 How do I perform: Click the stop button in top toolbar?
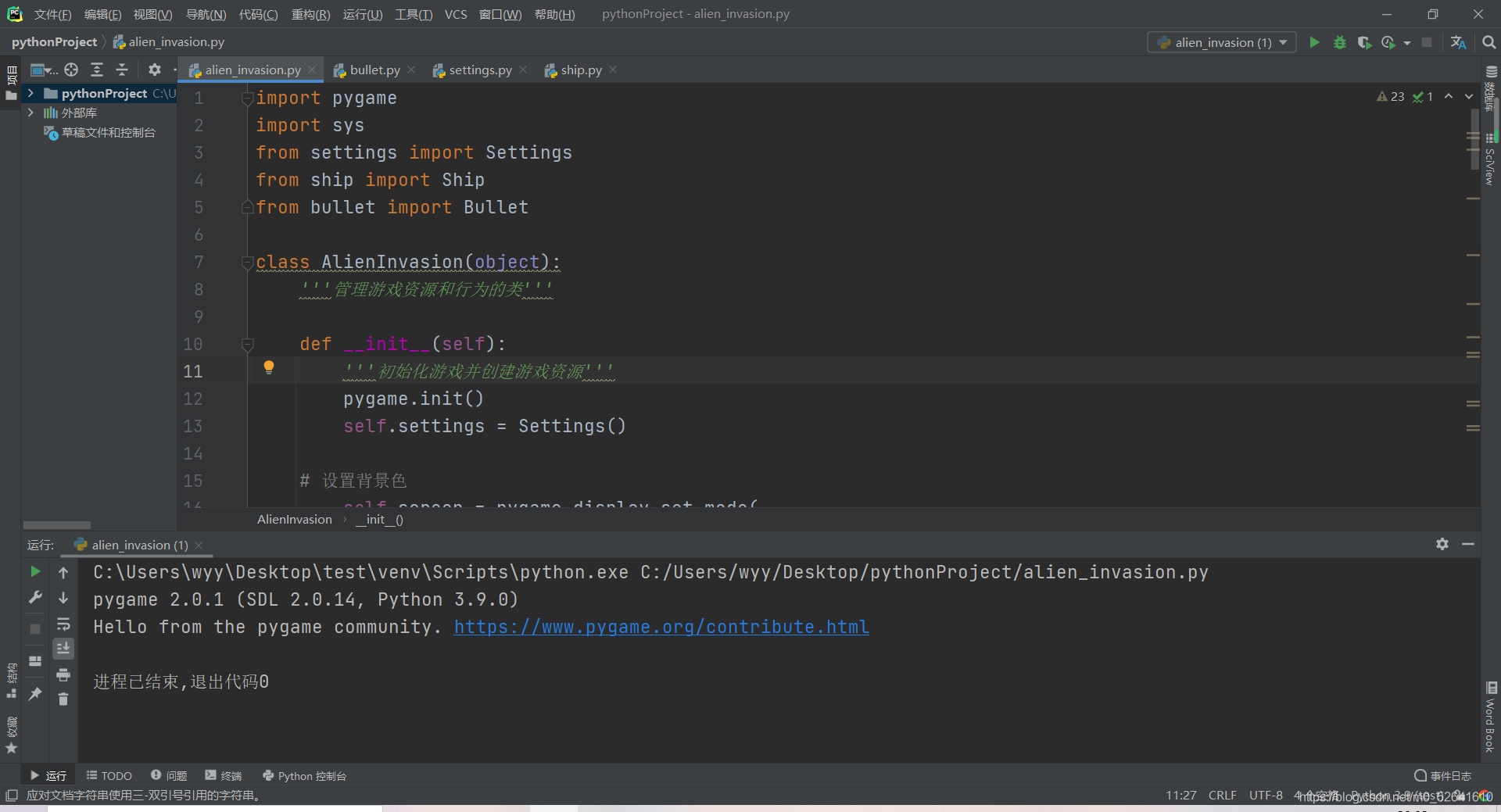(1427, 42)
